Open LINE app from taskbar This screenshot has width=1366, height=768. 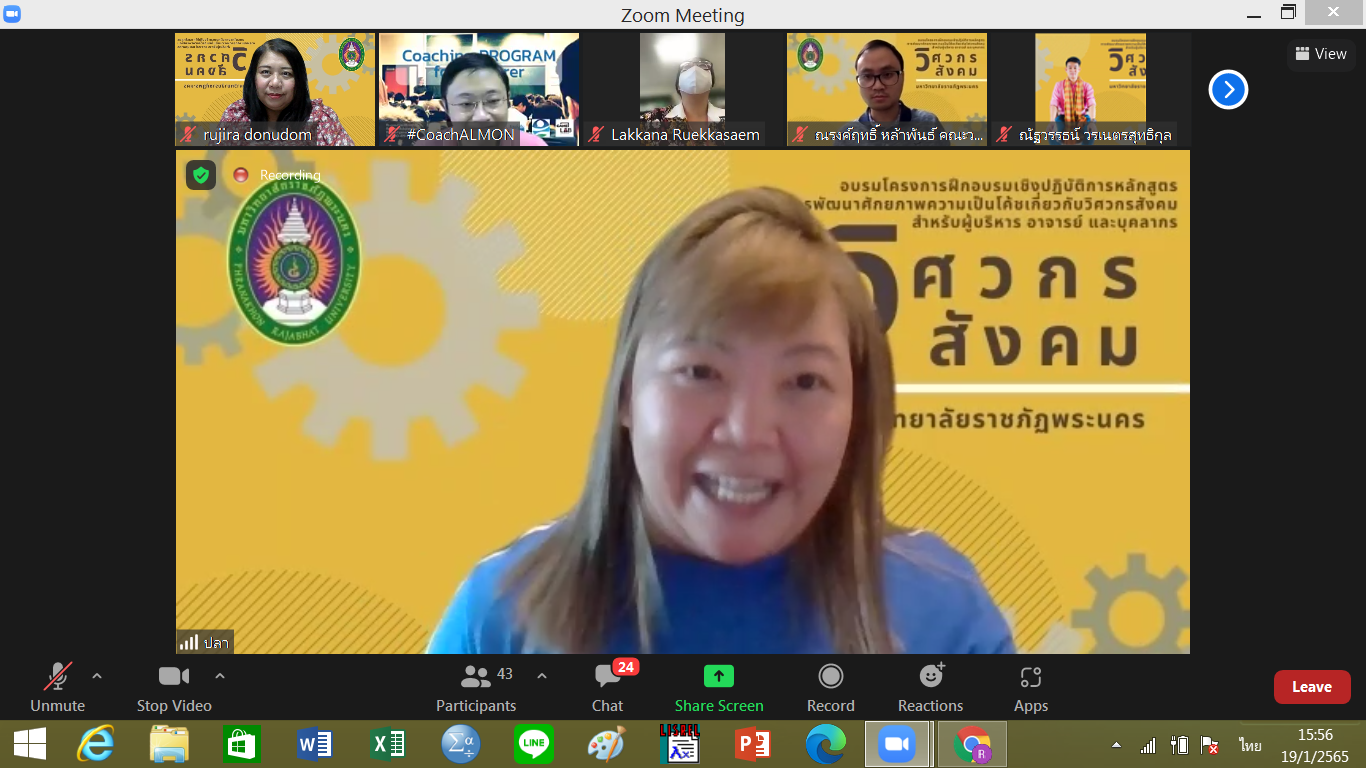point(534,744)
